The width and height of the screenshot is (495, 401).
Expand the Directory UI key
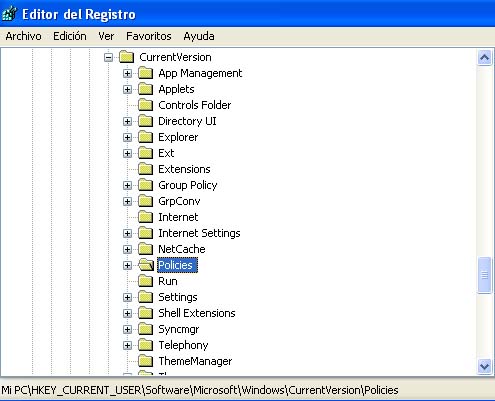(x=127, y=121)
